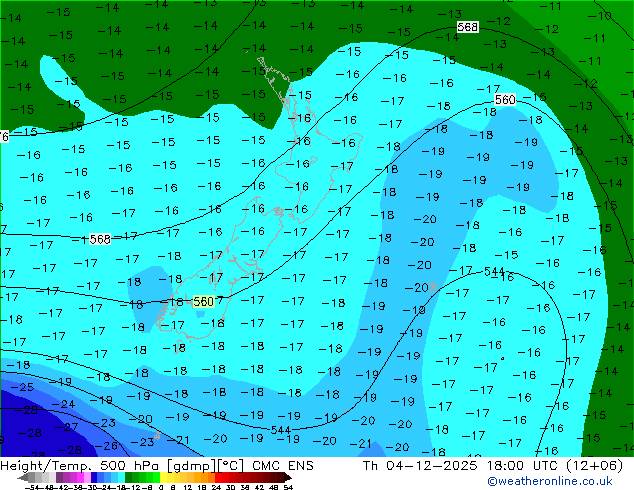Viewport: 634px width, 490px height.
Task: Open the weatheronline.co.uk copyright link
Action: [x=550, y=481]
